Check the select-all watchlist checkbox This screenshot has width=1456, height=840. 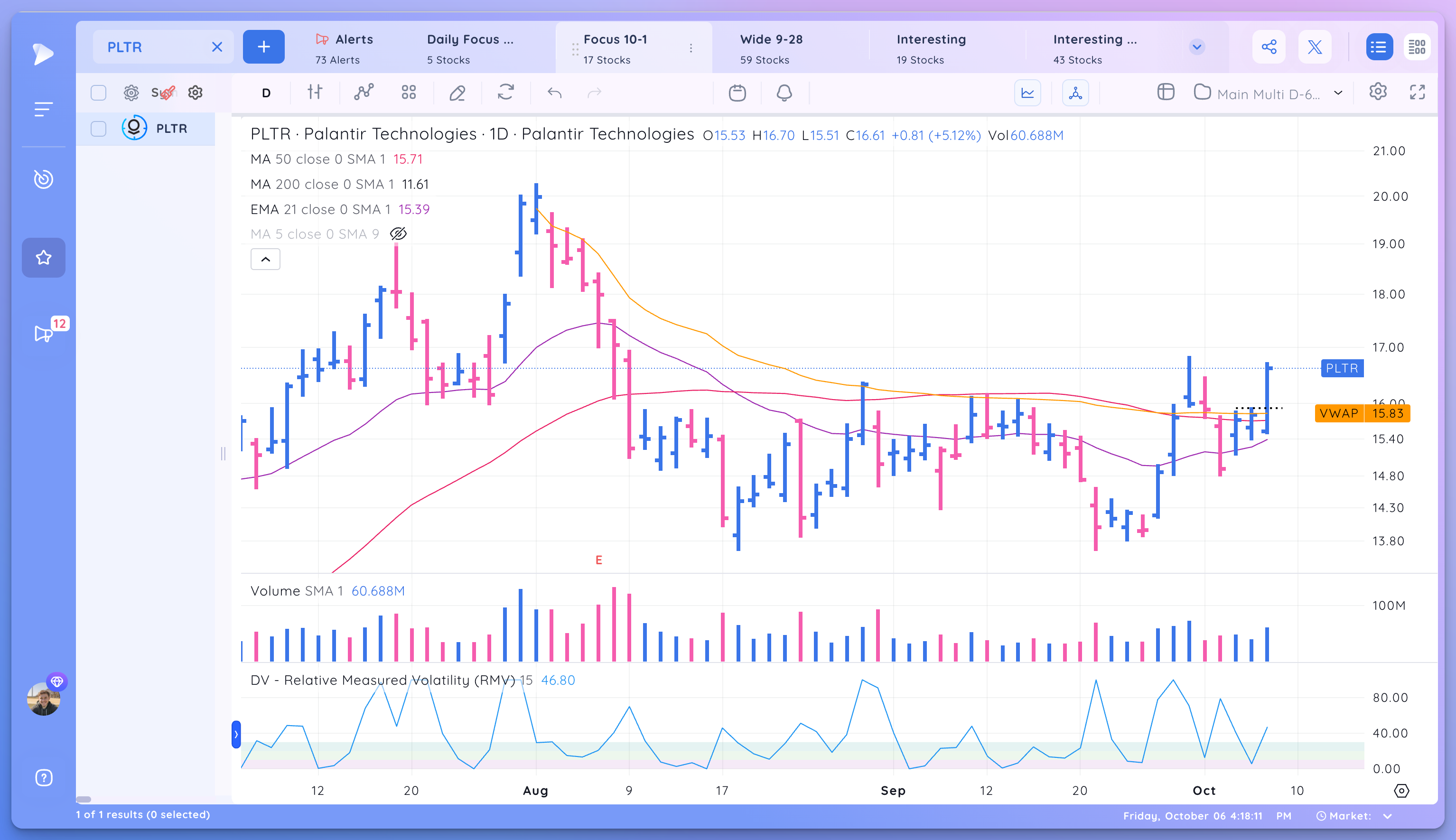[x=99, y=93]
